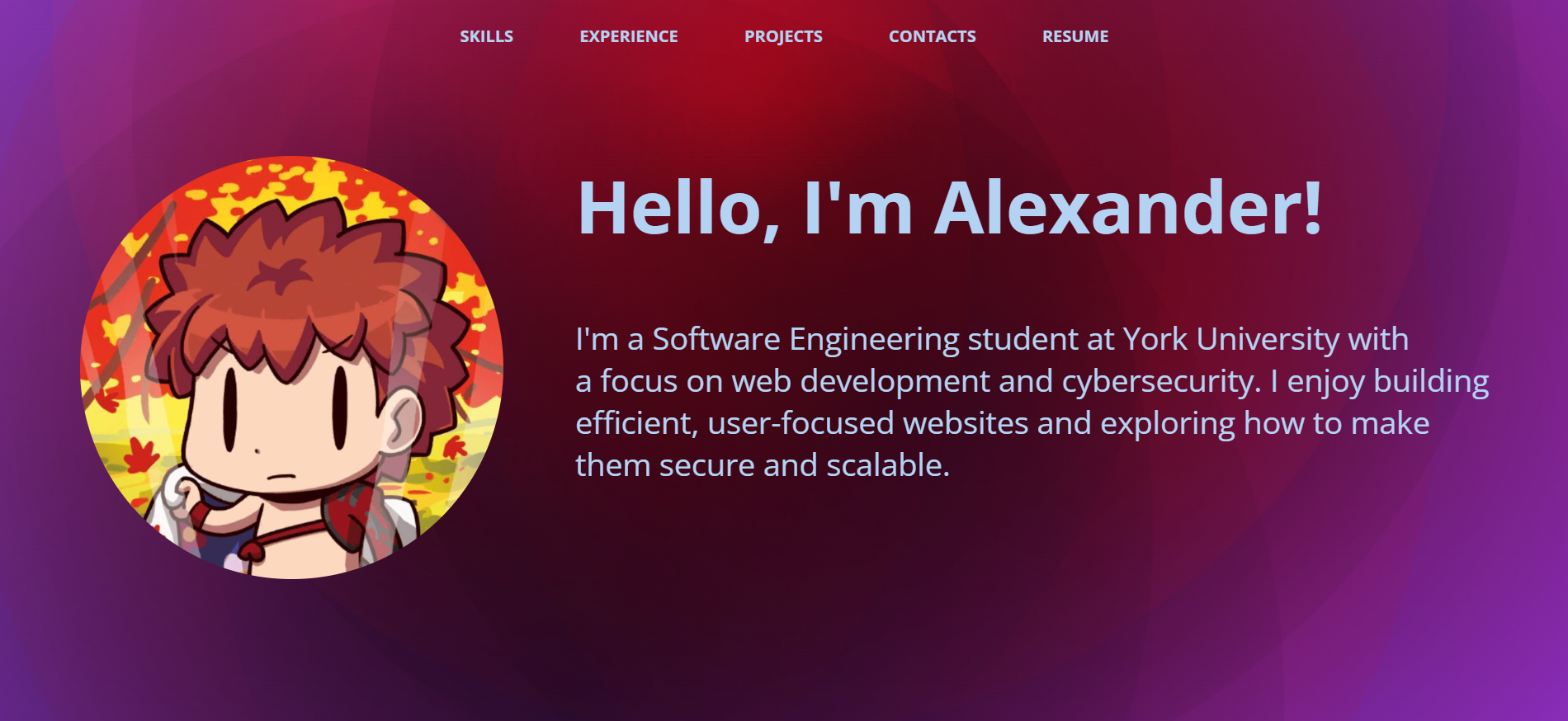Viewport: 1568px width, 721px height.
Task: Click the "web development" phrase
Action: tap(861, 383)
